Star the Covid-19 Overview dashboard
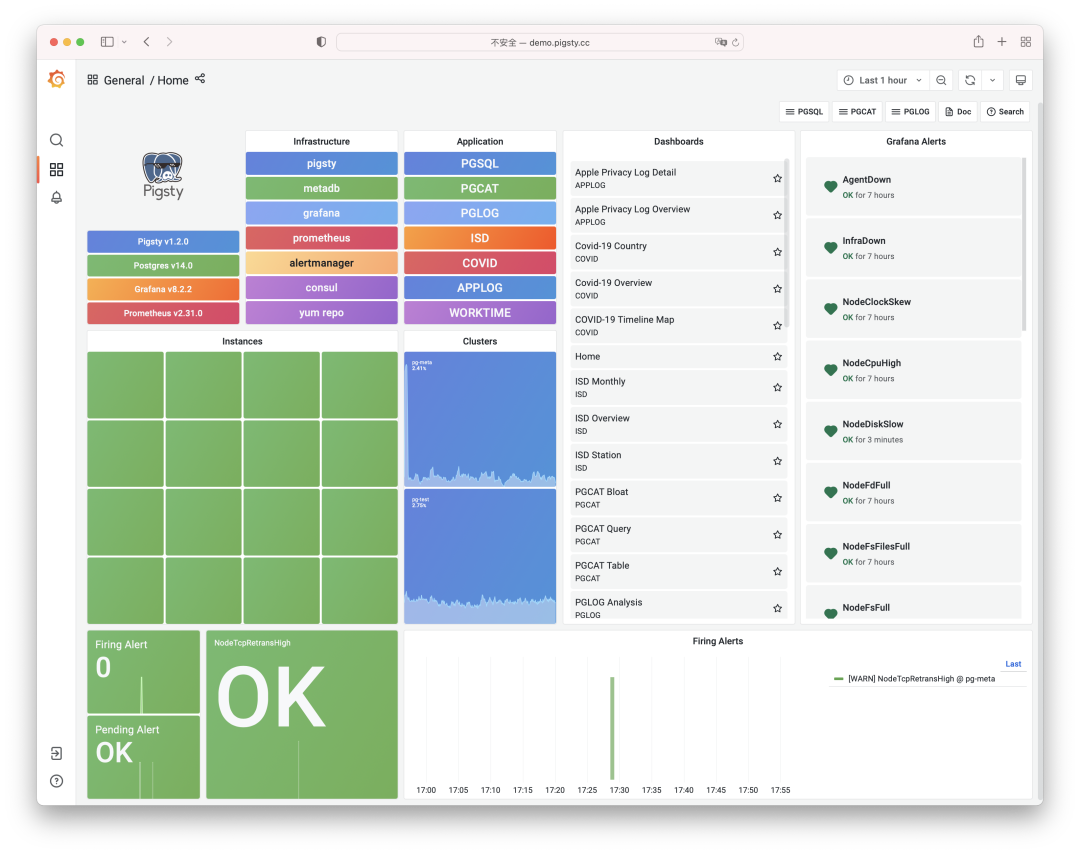This screenshot has width=1080, height=854. pyautogui.click(x=777, y=289)
